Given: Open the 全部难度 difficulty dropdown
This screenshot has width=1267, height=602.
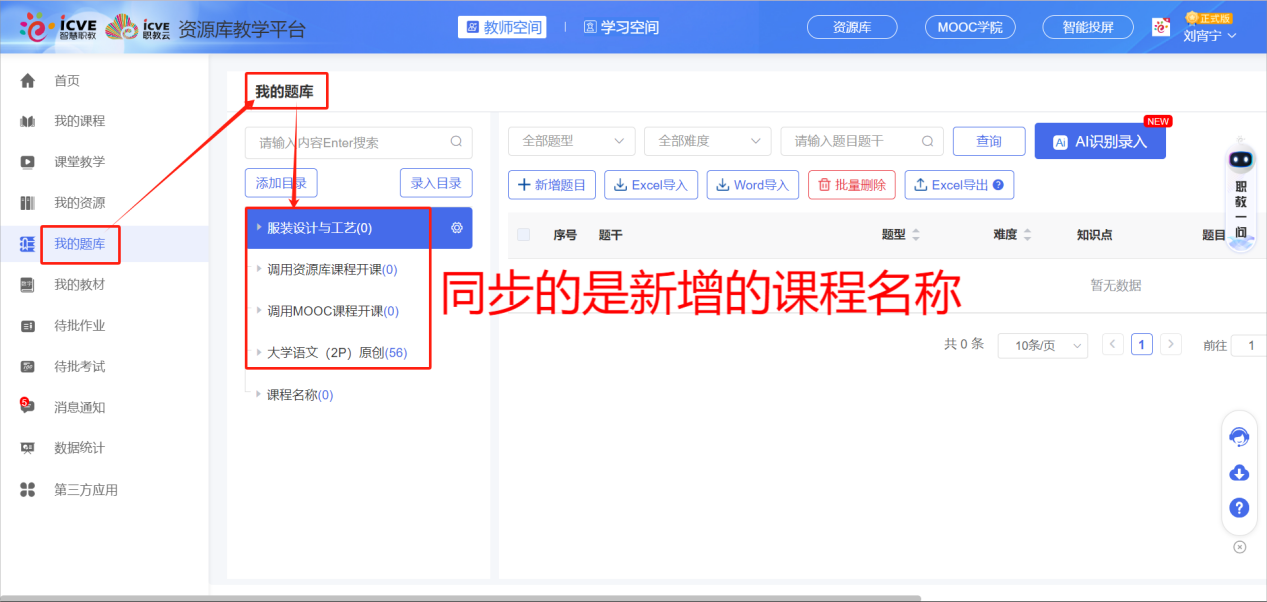Looking at the screenshot, I should tap(707, 141).
